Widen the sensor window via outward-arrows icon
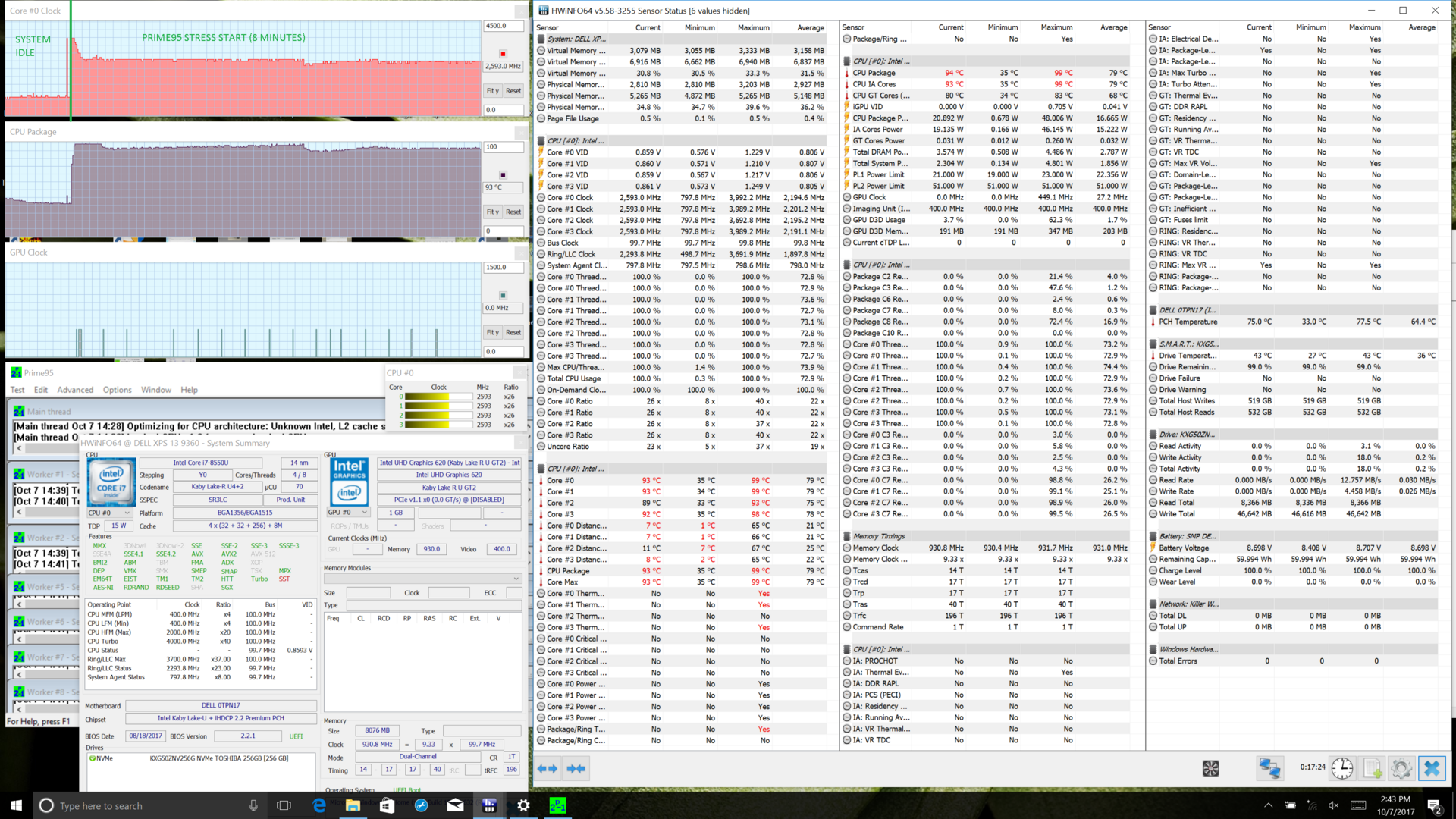1456x819 pixels. tap(546, 768)
